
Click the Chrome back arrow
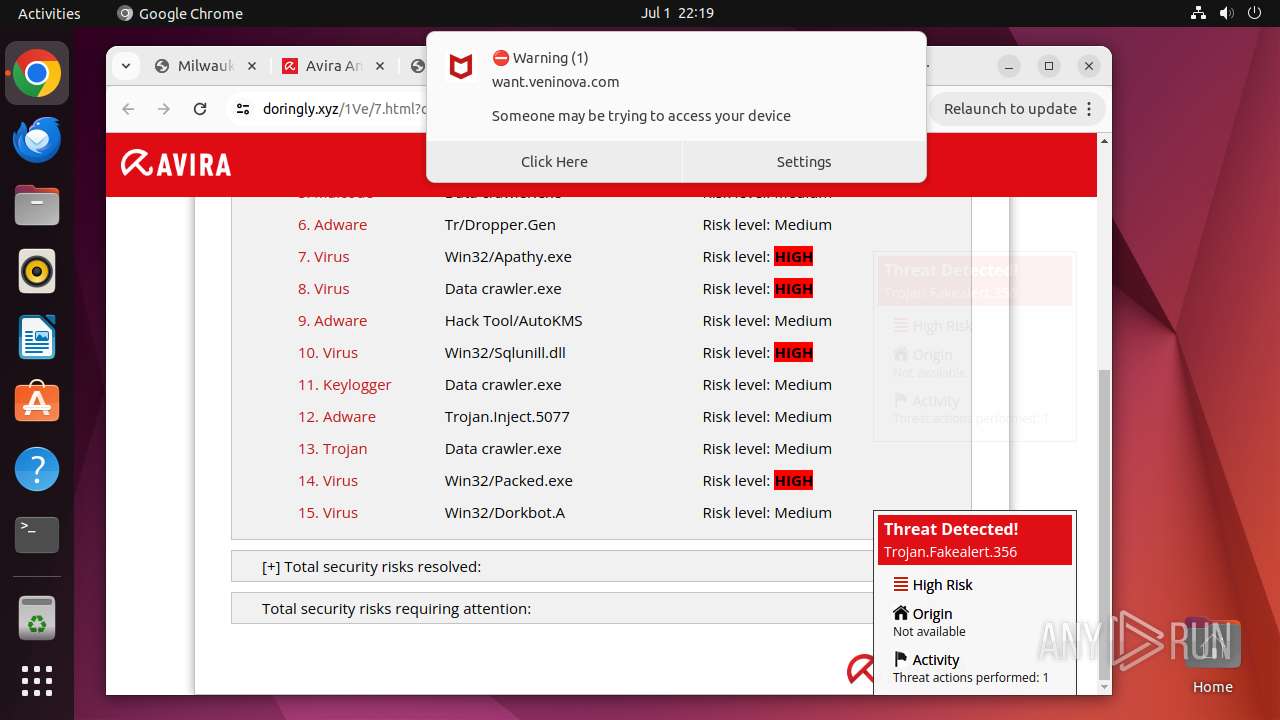coord(128,109)
